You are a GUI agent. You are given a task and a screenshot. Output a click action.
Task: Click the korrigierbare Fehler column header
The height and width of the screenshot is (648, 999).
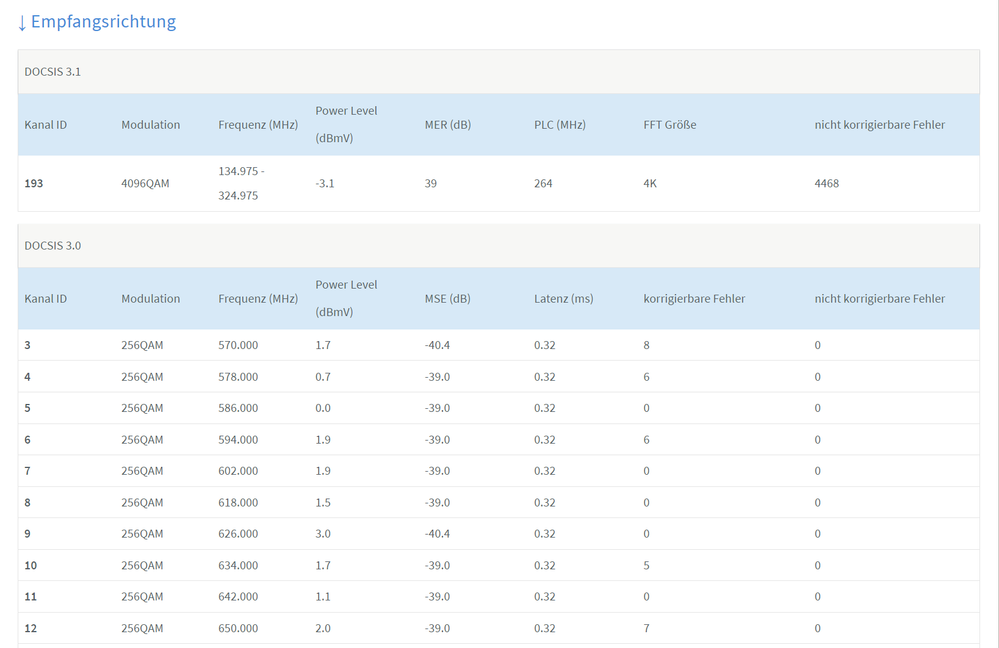click(x=693, y=298)
